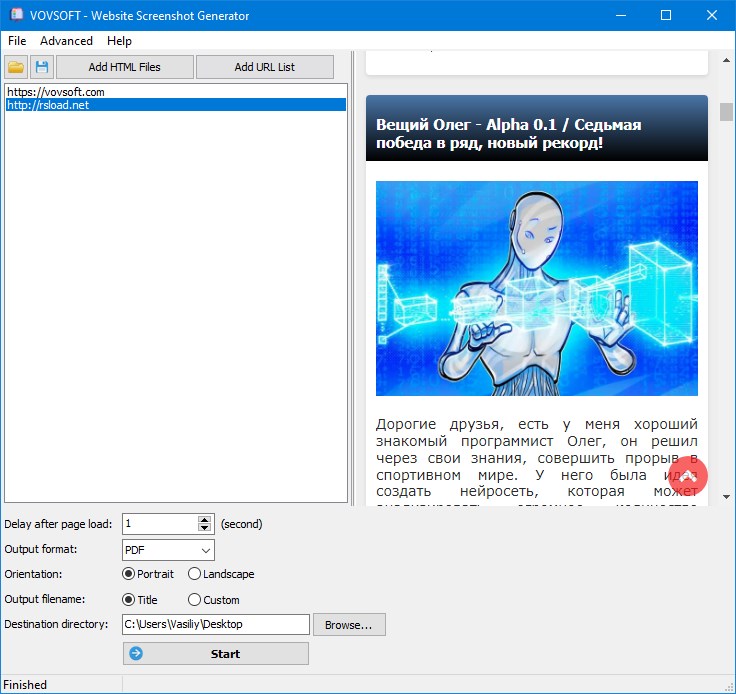Click the save floppy disk icon
The image size is (736, 694).
42,67
